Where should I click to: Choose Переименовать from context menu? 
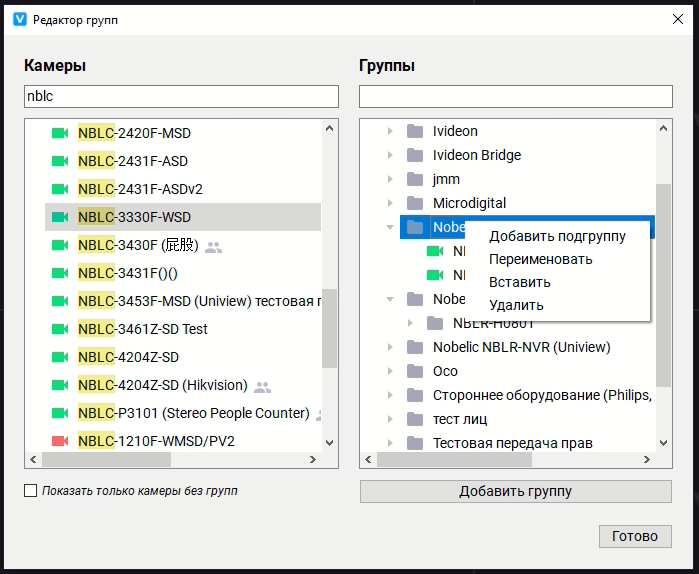tap(557, 259)
